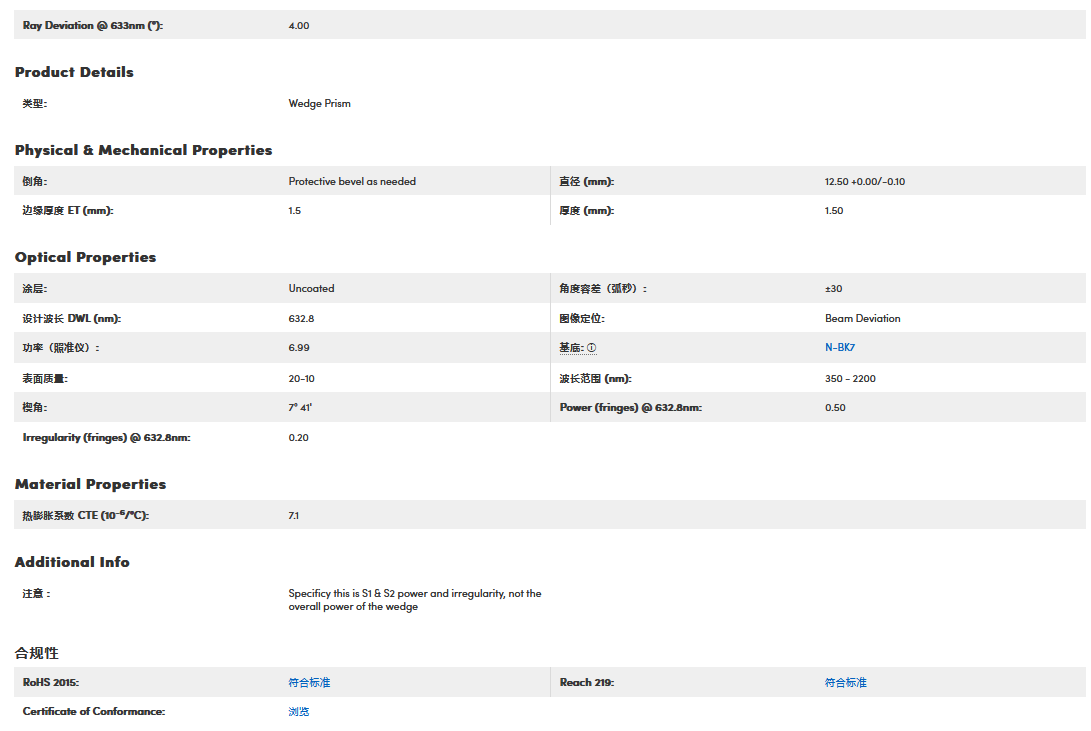Screen dimensions: 1091x731
Task: Click the info icon beside 基底
Action: [x=592, y=348]
